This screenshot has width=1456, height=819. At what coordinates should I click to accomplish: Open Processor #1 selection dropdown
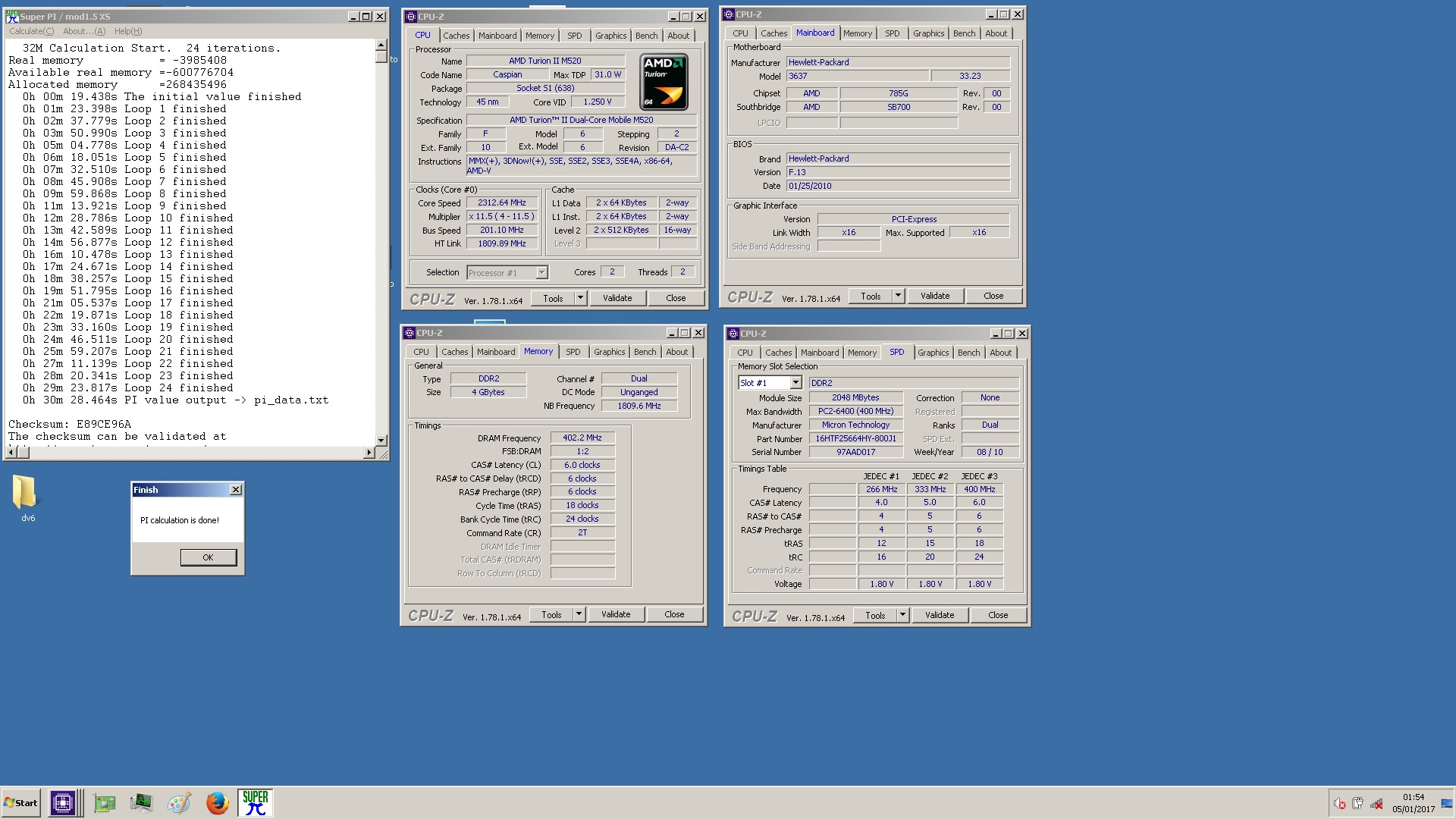click(507, 273)
